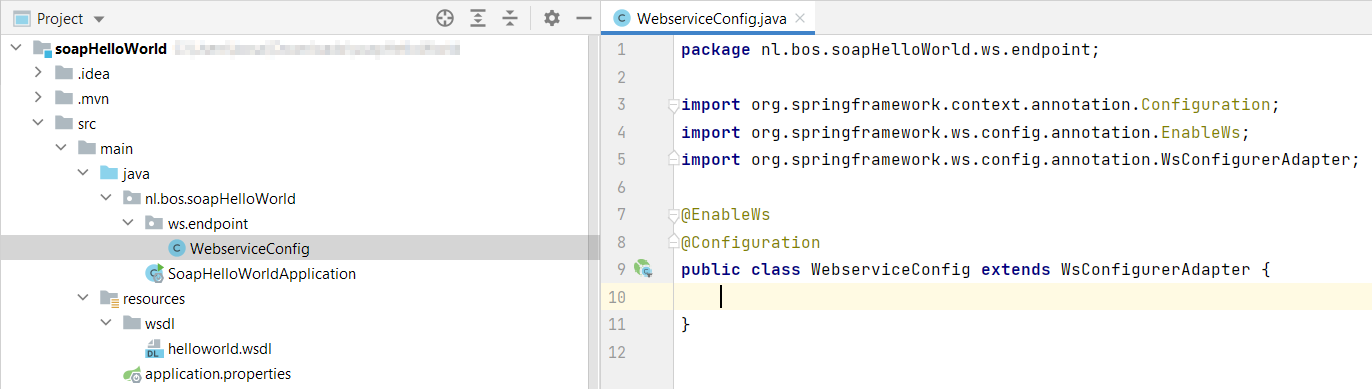This screenshot has width=1372, height=389.
Task: Hide the Project tool window
Action: tap(584, 18)
